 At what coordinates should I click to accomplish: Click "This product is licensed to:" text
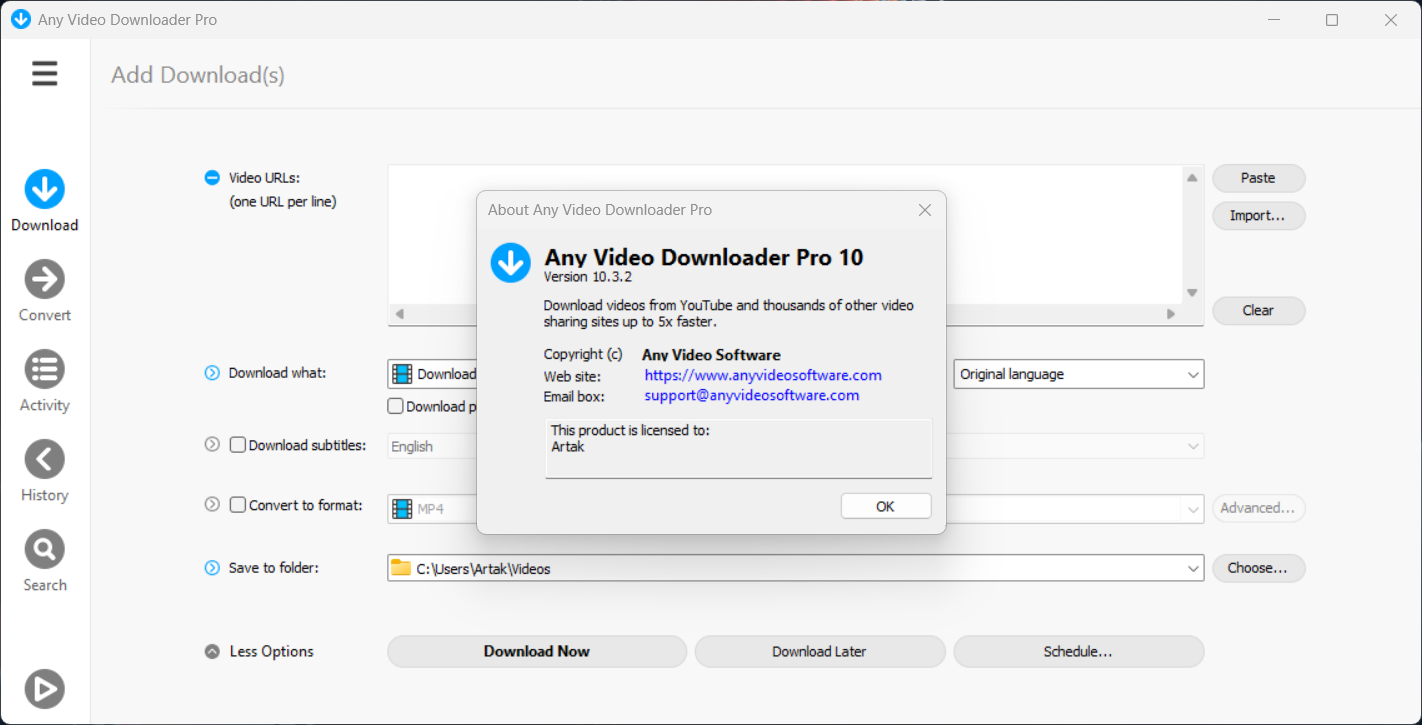pyautogui.click(x=631, y=431)
